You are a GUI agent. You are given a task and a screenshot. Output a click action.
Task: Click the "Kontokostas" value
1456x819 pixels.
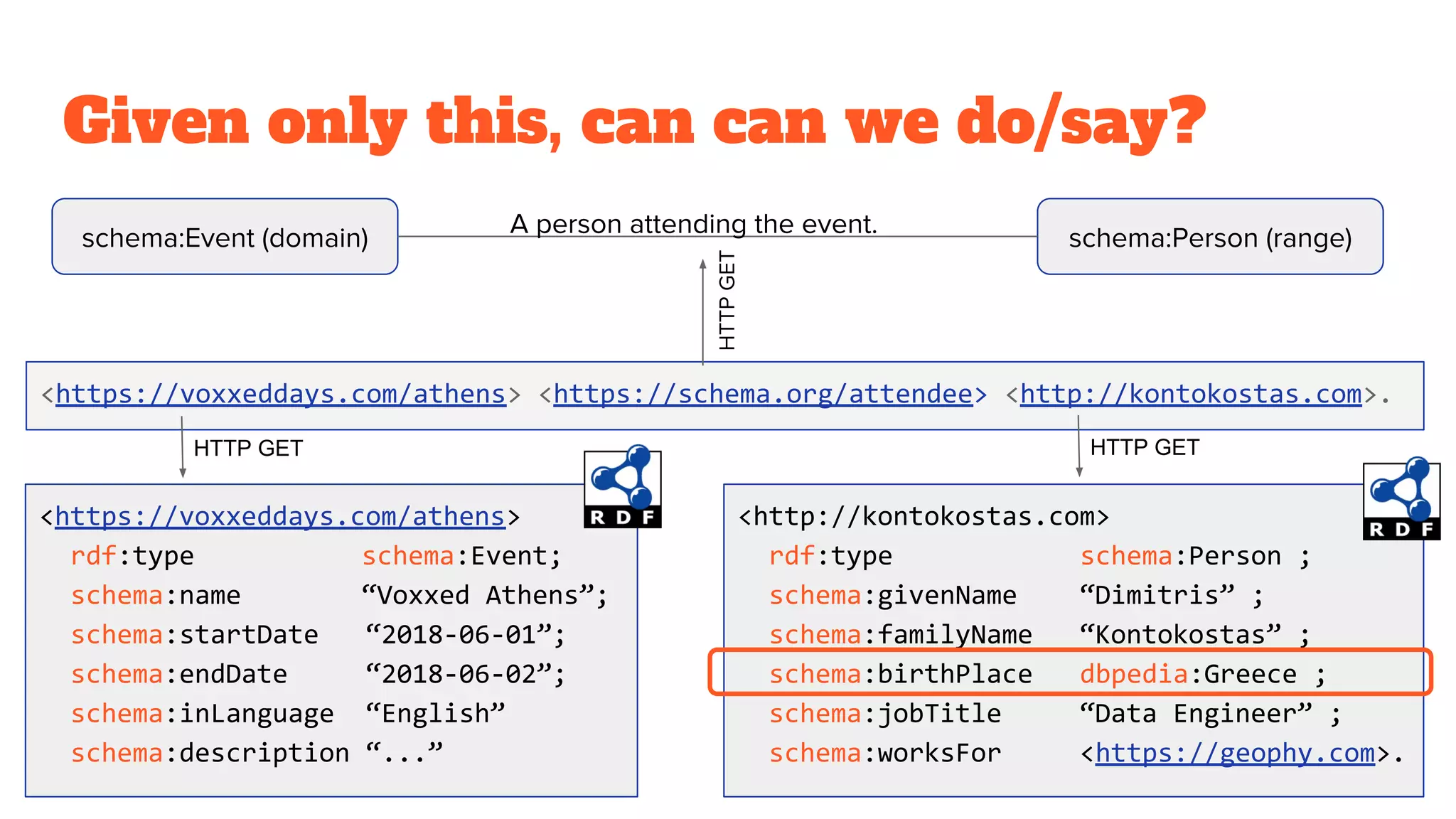(x=1194, y=635)
